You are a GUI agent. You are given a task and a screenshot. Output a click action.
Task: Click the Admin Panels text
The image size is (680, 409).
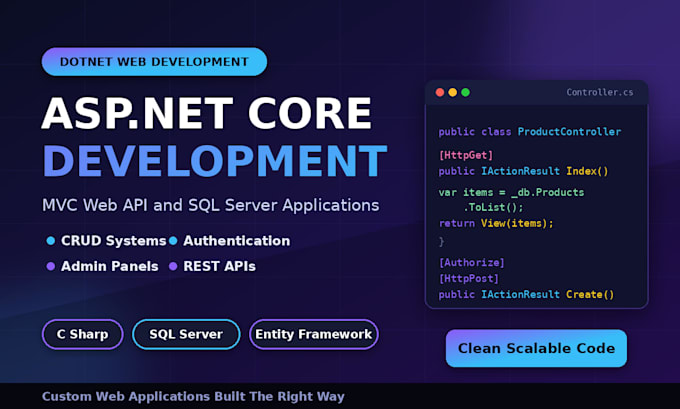click(110, 266)
